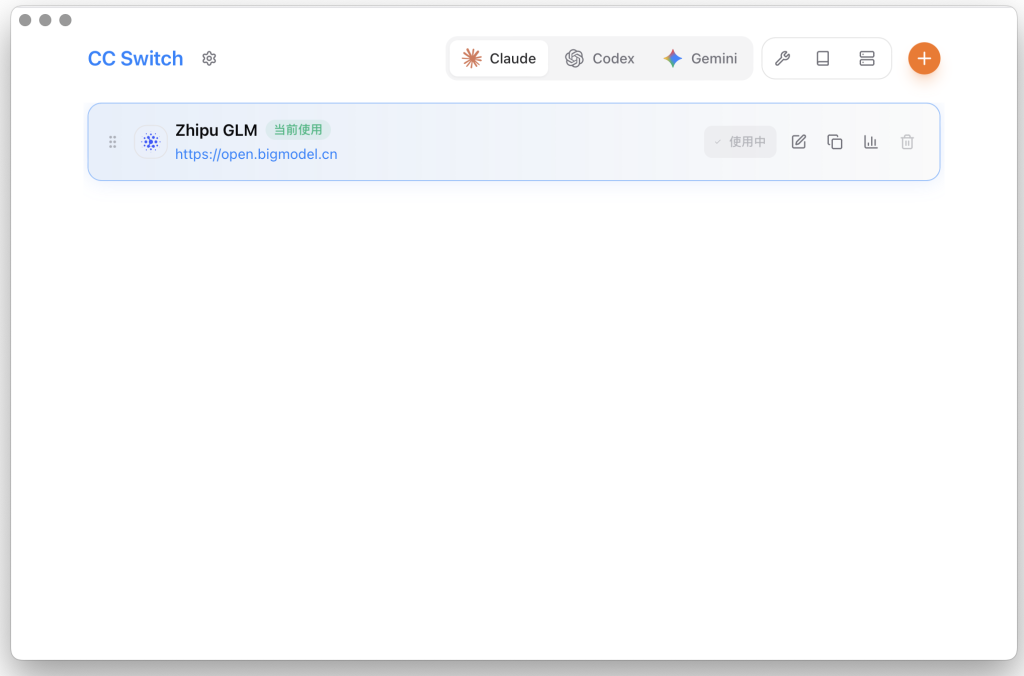Viewport: 1024px width, 676px height.
Task: Click the drag handle on Zhipu GLM
Action: tap(113, 142)
